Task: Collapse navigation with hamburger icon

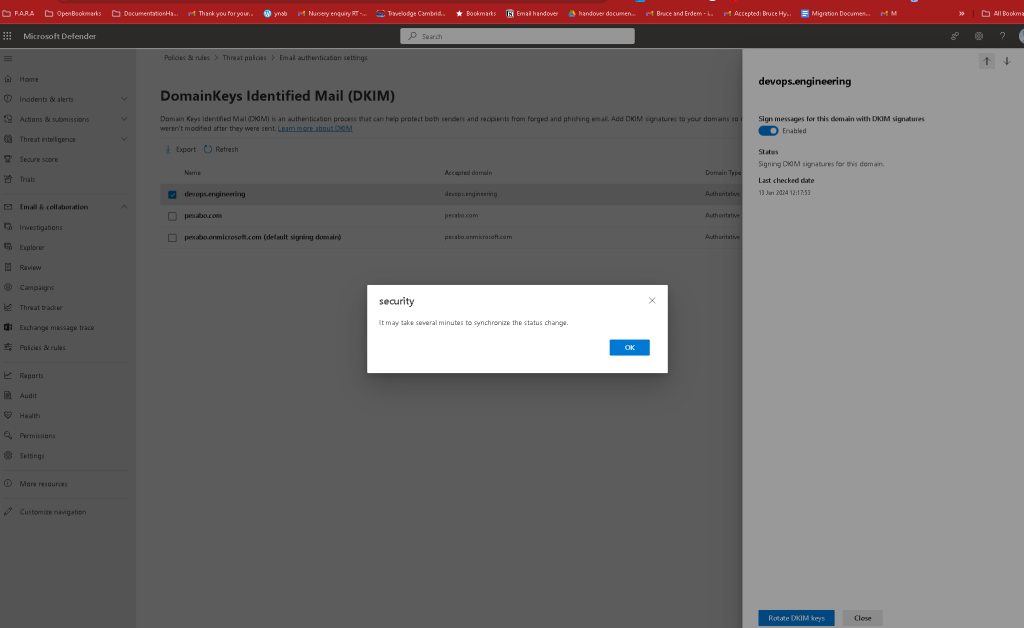Action: pyautogui.click(x=8, y=59)
